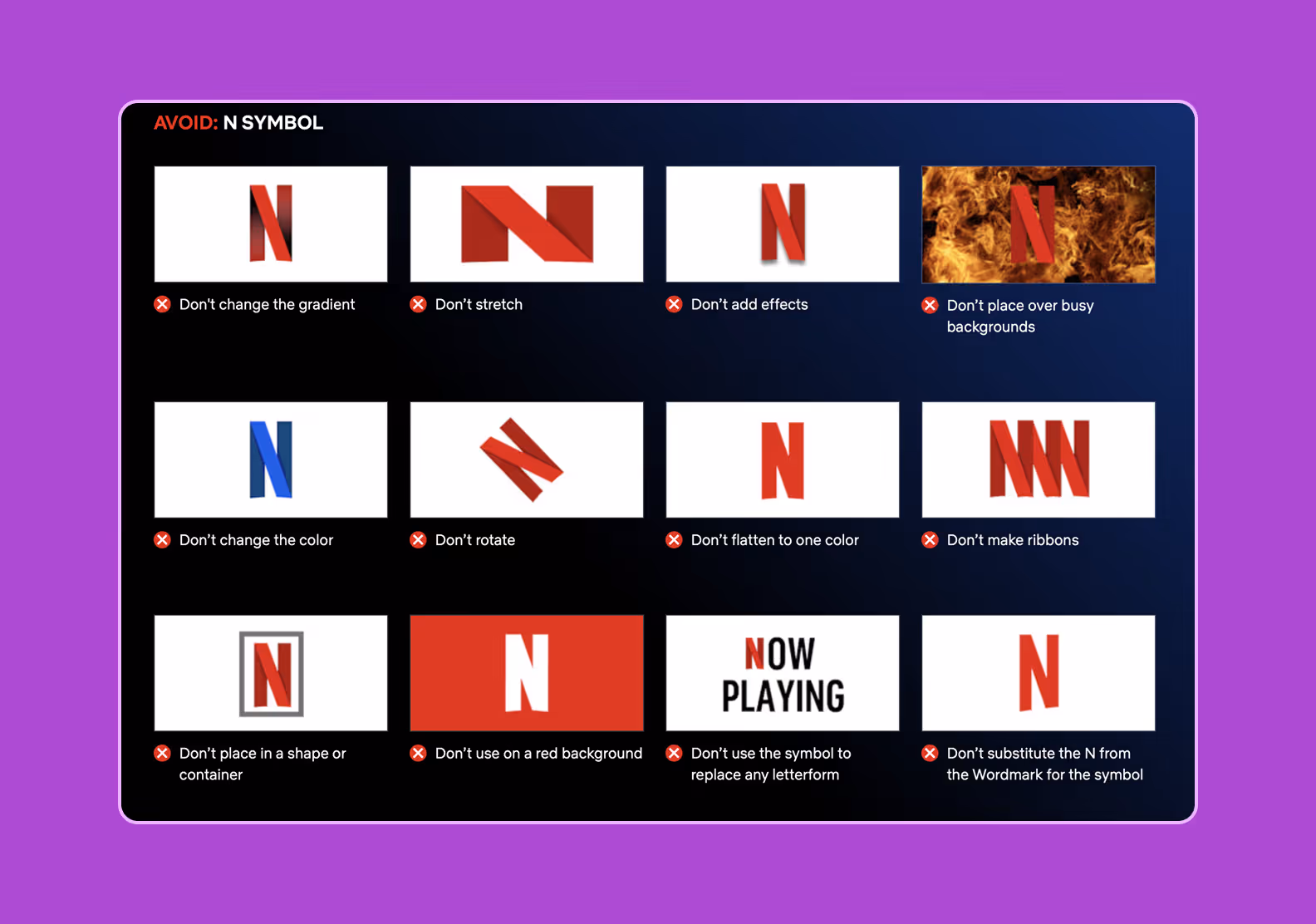Open the N over fire background image
The height and width of the screenshot is (924, 1316).
point(1039,224)
